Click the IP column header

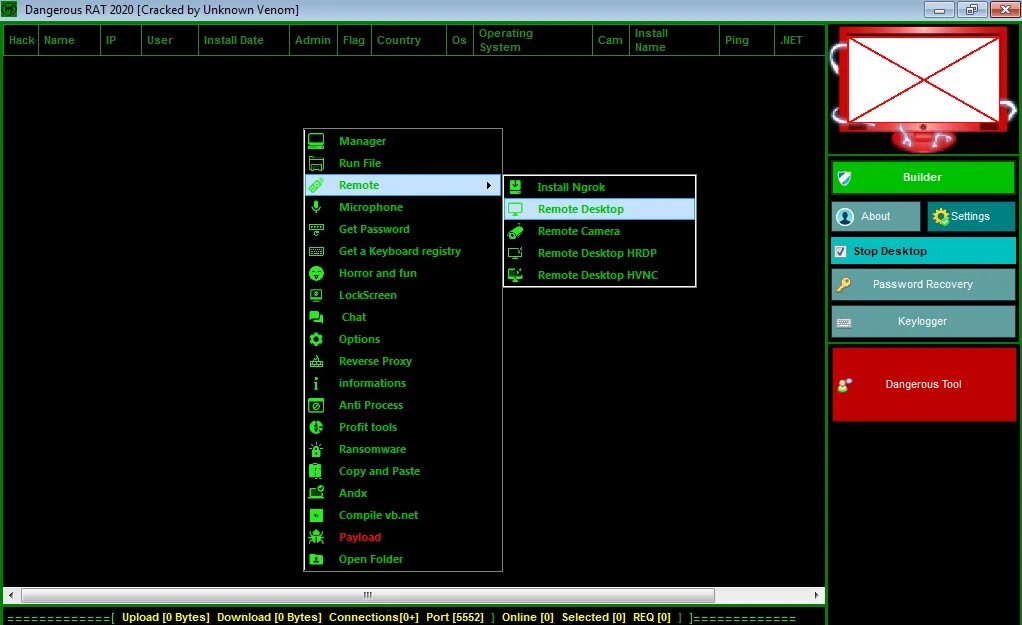coord(121,40)
